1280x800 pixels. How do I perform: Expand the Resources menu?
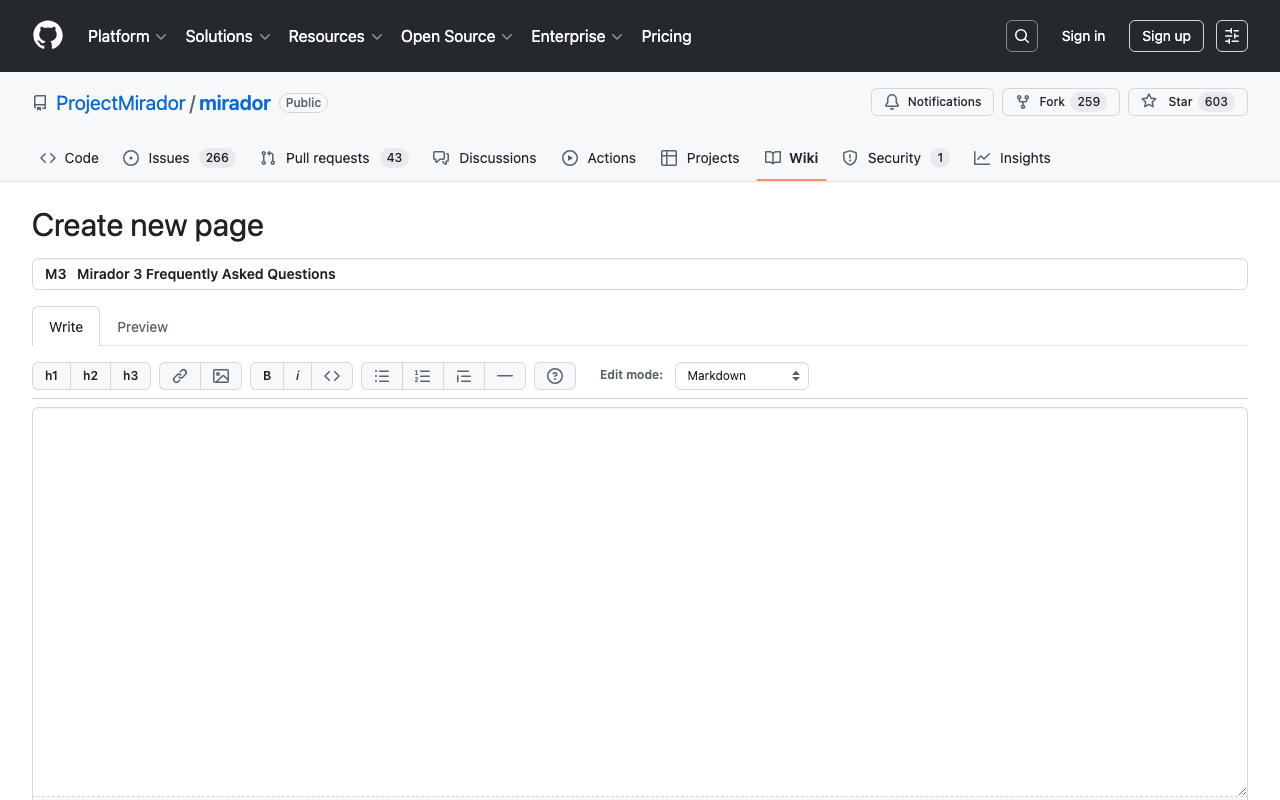click(x=334, y=36)
